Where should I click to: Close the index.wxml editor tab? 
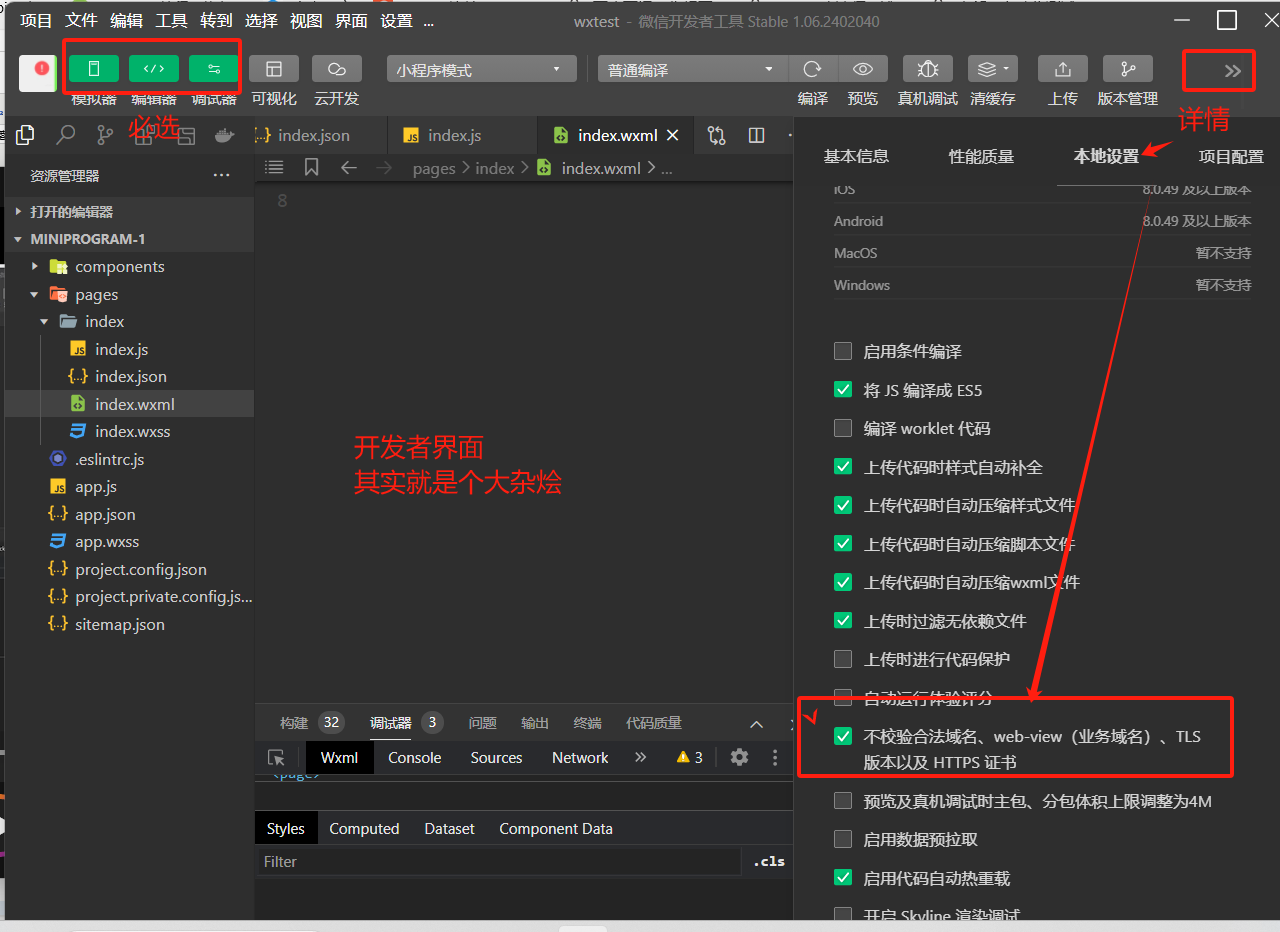pyautogui.click(x=673, y=135)
